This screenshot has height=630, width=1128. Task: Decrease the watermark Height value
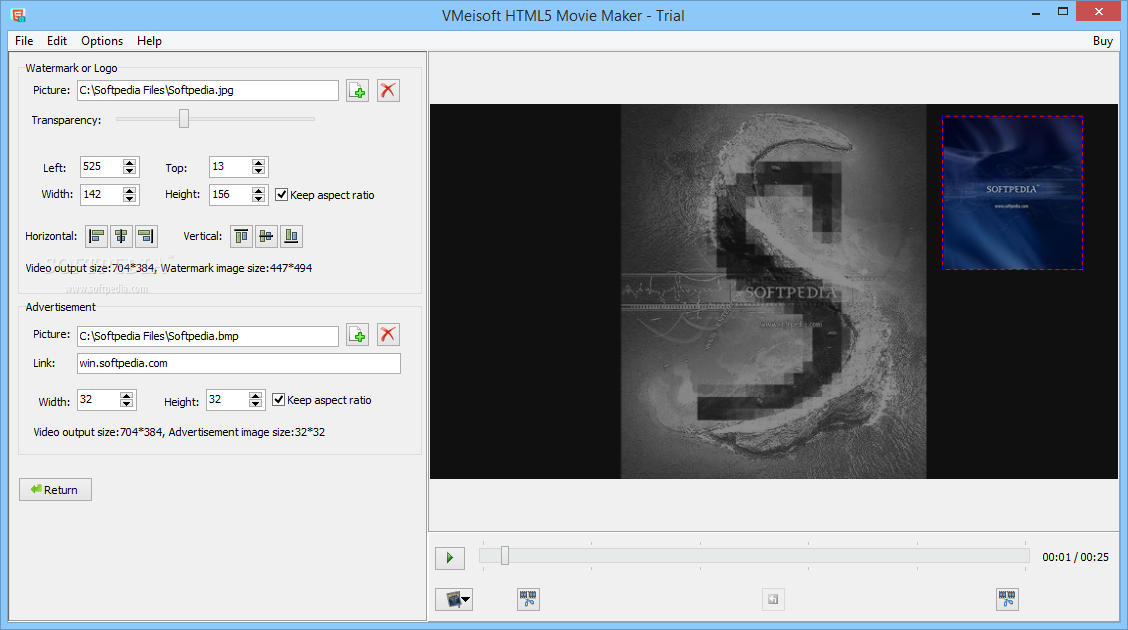click(x=258, y=198)
